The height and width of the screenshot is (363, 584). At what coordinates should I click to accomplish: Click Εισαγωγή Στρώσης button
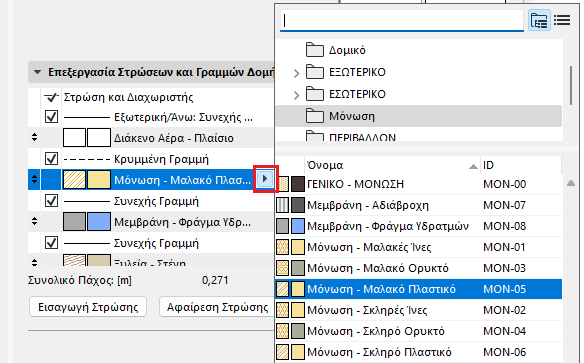pos(88,307)
